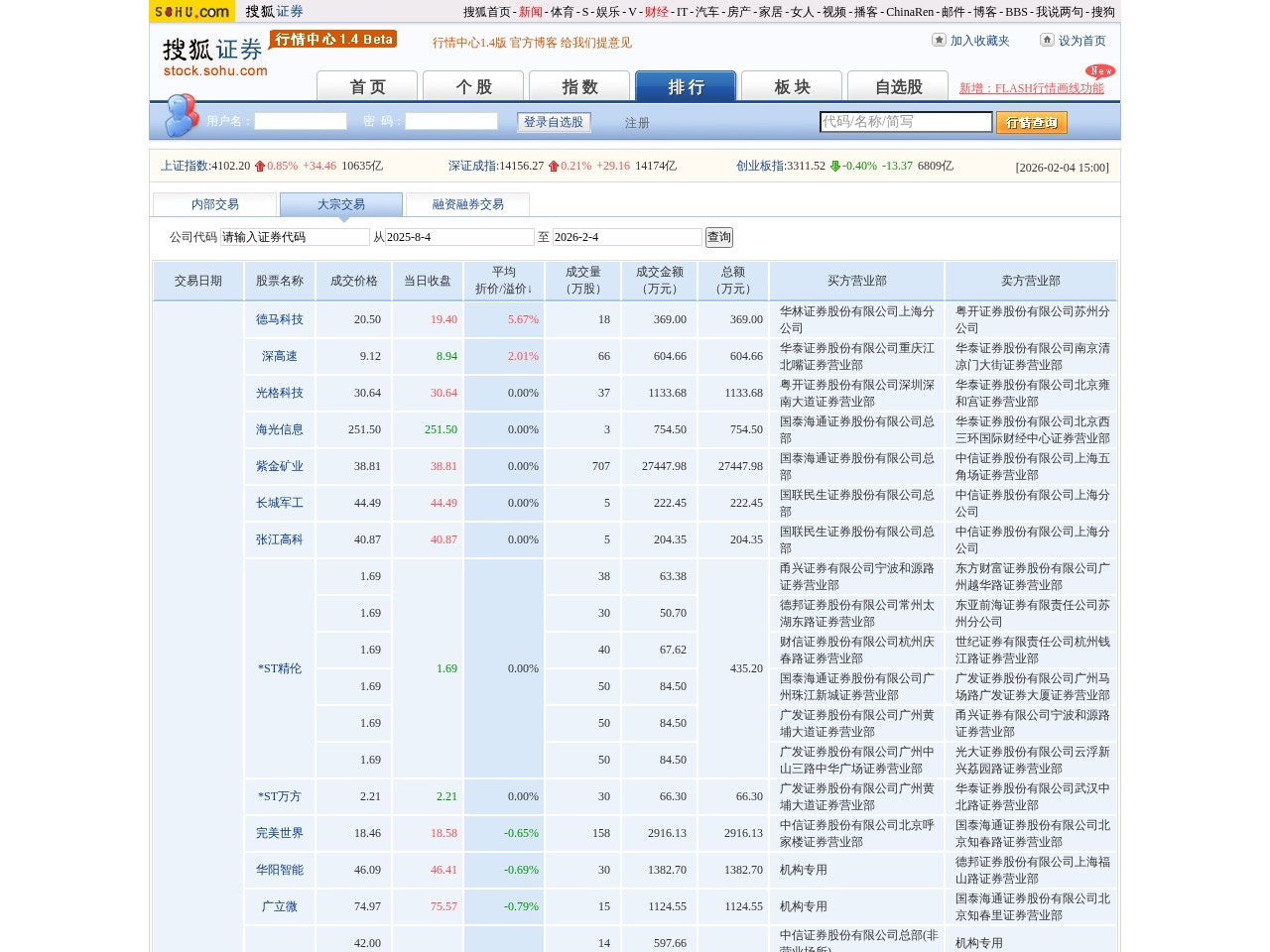
Task: Open the 自选股 navigation tab
Action: coord(898,86)
